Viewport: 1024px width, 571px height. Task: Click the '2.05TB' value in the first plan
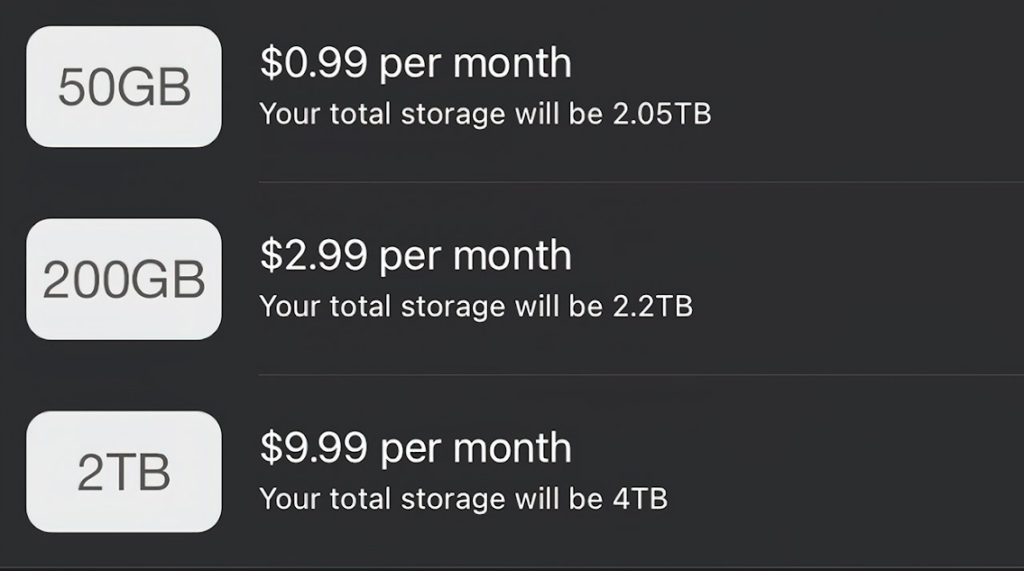click(661, 114)
